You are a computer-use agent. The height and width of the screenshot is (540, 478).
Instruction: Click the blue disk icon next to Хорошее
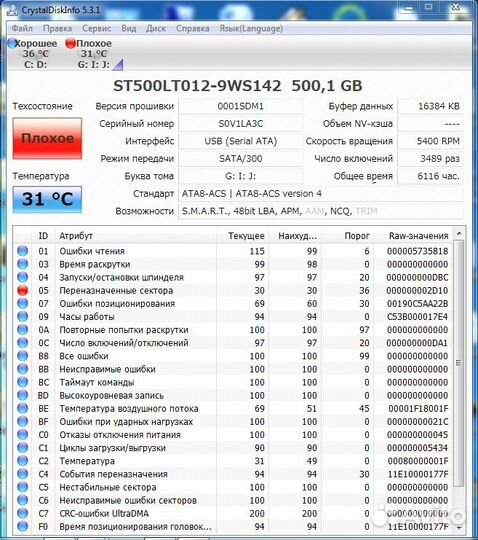[12, 43]
